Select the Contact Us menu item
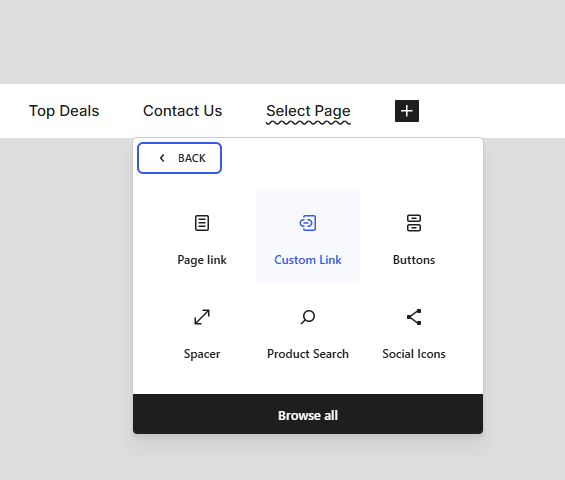 tap(182, 111)
